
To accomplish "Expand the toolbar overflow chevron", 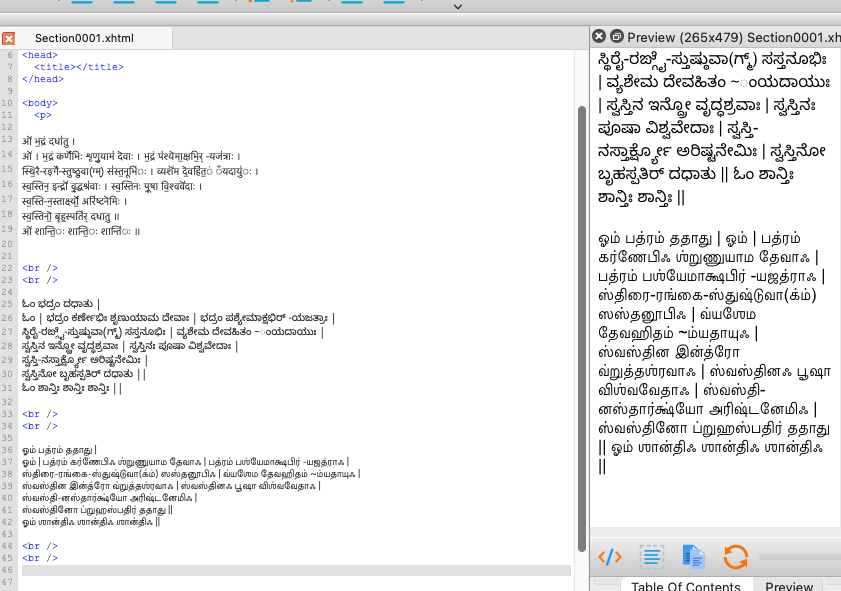I will (x=458, y=7).
